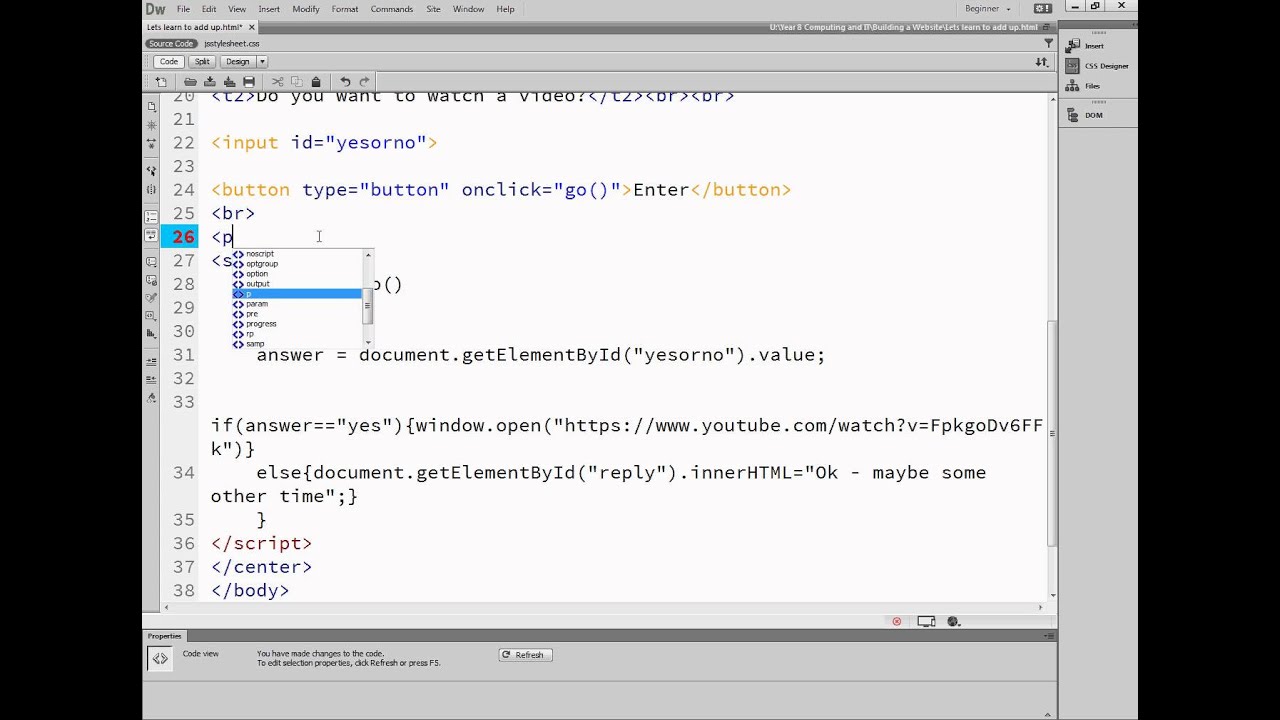
Task: Toggle the Line Numbers button in coding toolbar
Action: pos(151,216)
